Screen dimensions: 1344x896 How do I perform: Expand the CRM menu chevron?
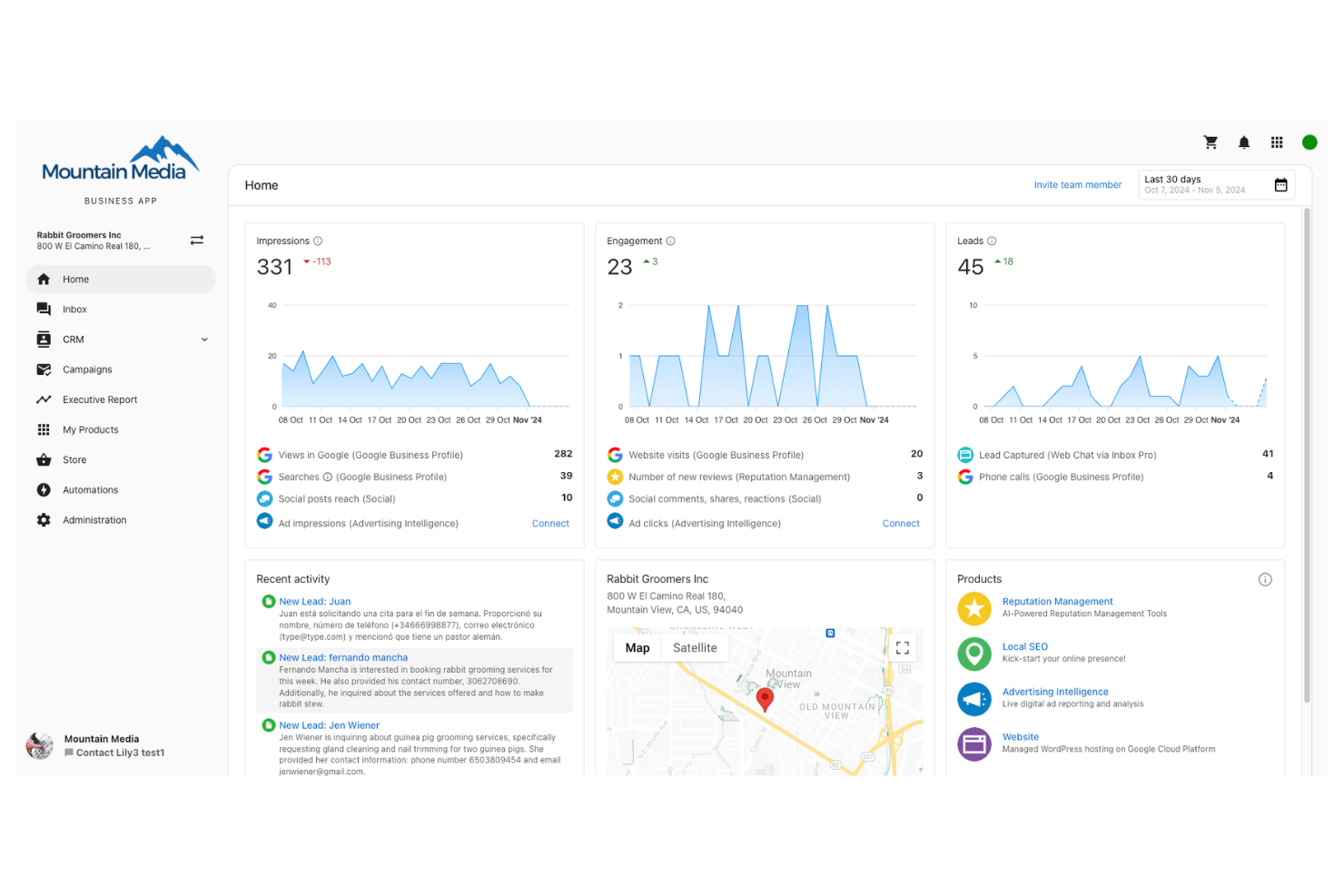point(204,339)
